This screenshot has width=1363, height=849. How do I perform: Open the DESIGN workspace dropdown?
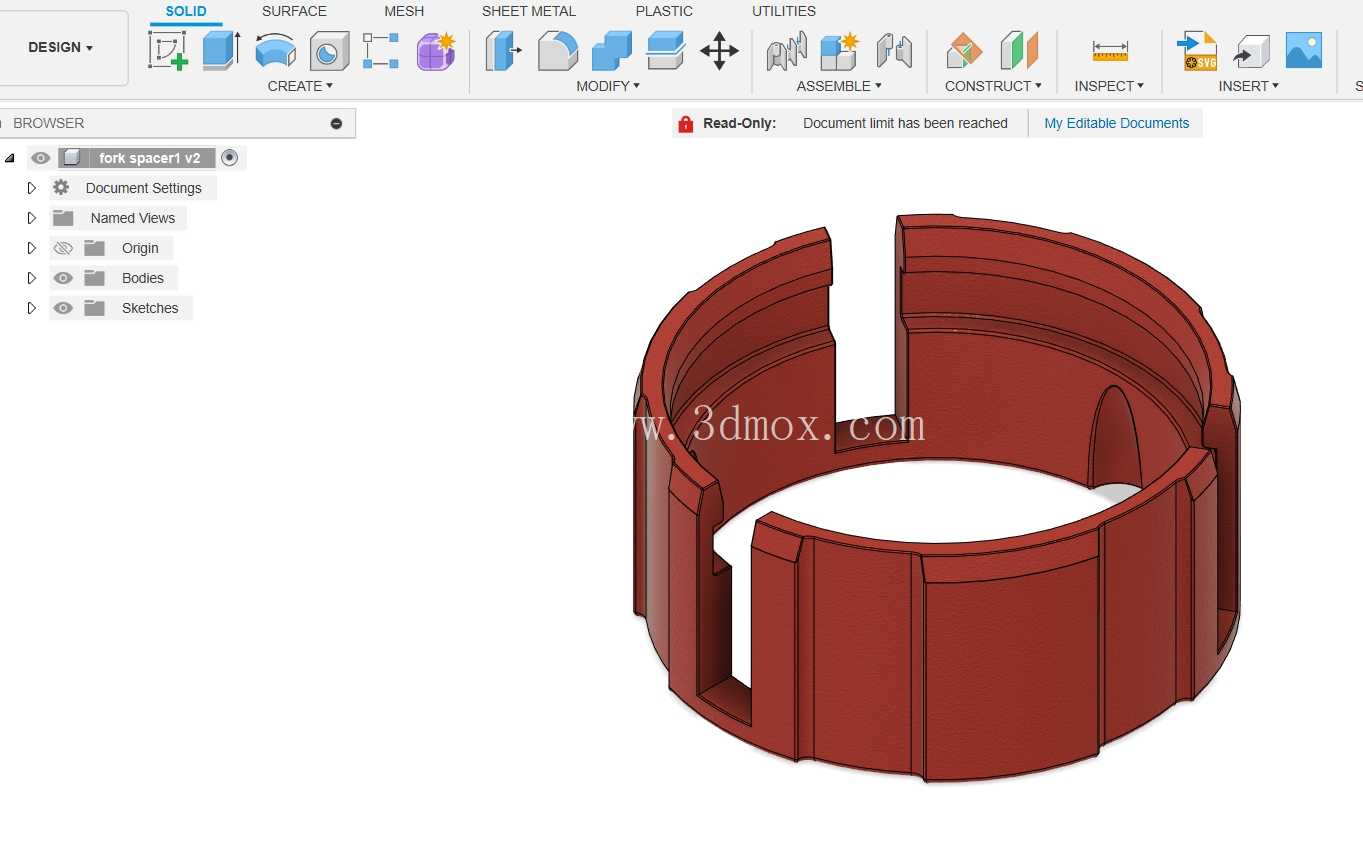click(61, 48)
